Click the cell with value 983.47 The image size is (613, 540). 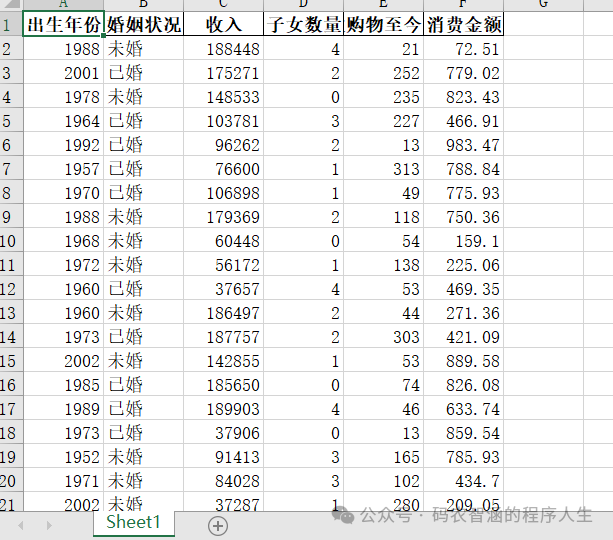click(x=463, y=145)
